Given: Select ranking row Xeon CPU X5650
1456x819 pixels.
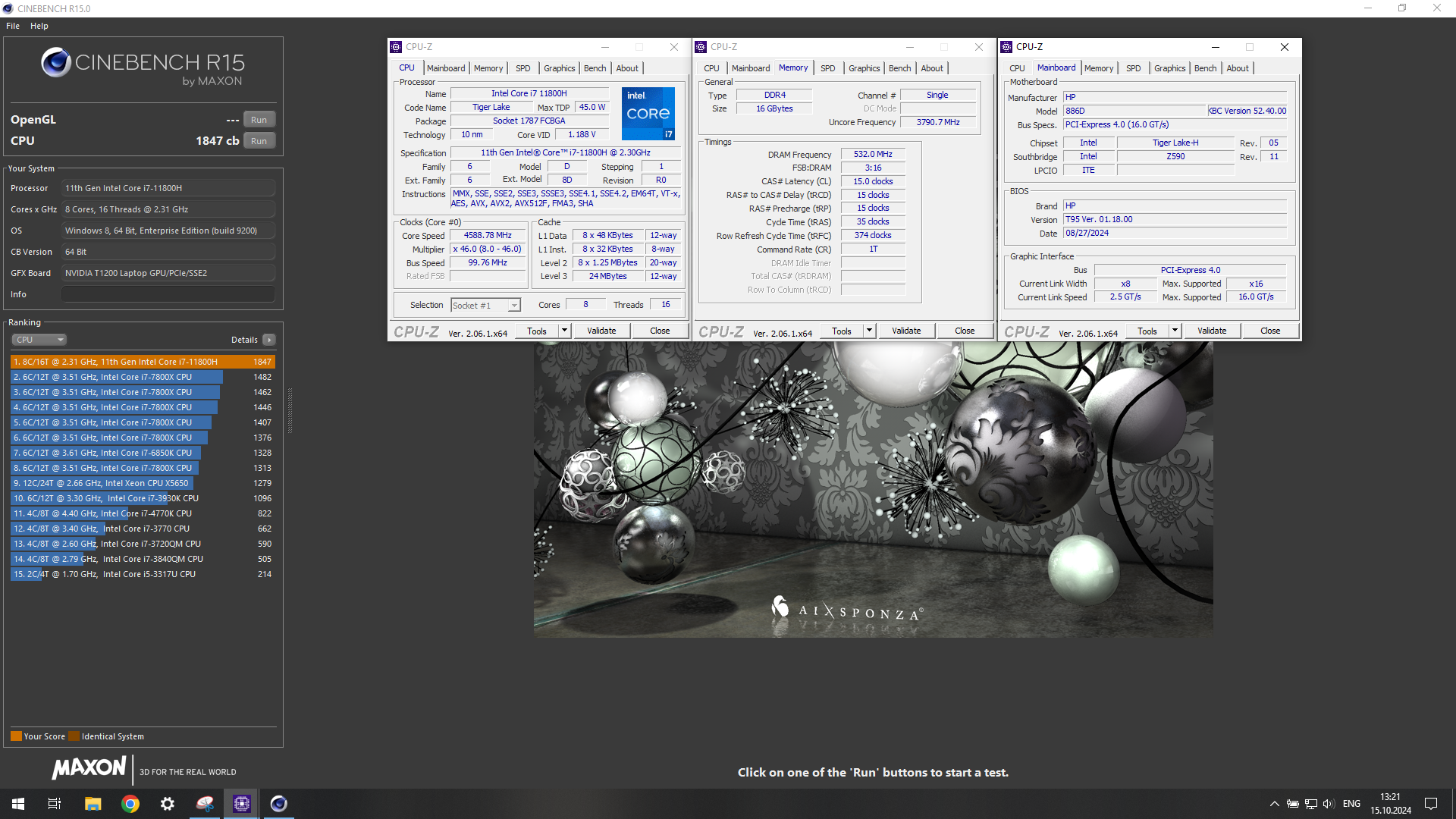Looking at the screenshot, I should coord(143,483).
